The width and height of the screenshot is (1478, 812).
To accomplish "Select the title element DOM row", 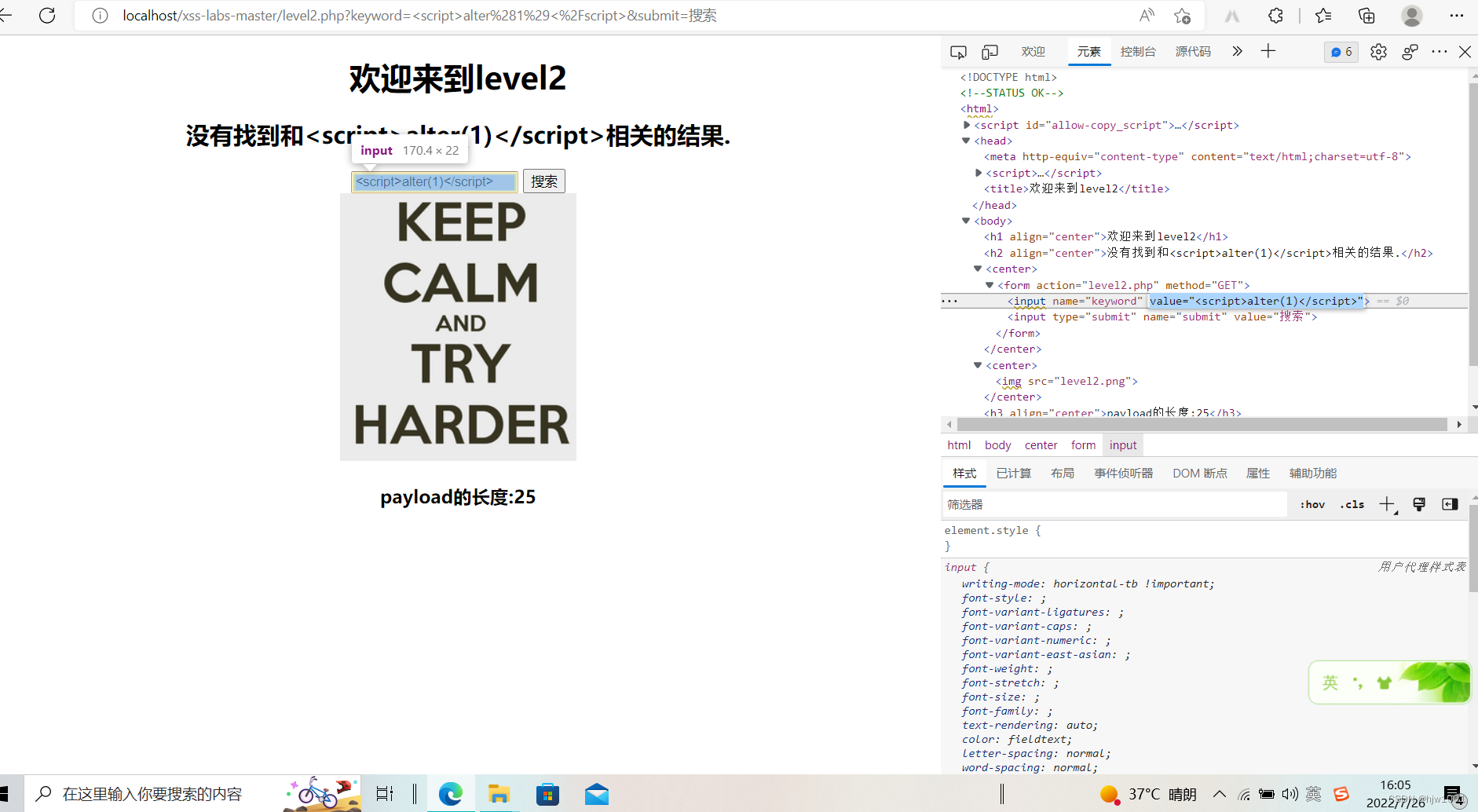I will tap(1077, 189).
